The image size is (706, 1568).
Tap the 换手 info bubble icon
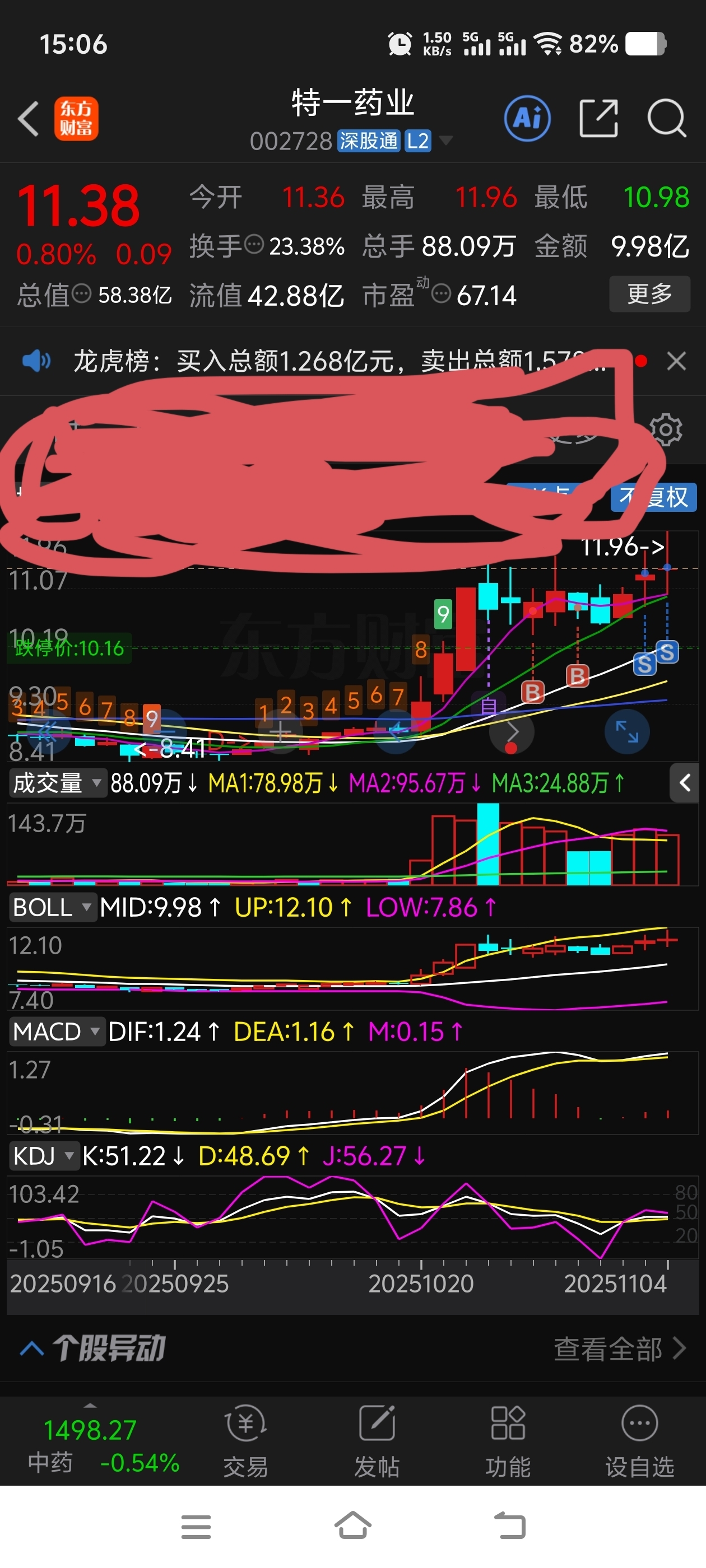point(254,245)
